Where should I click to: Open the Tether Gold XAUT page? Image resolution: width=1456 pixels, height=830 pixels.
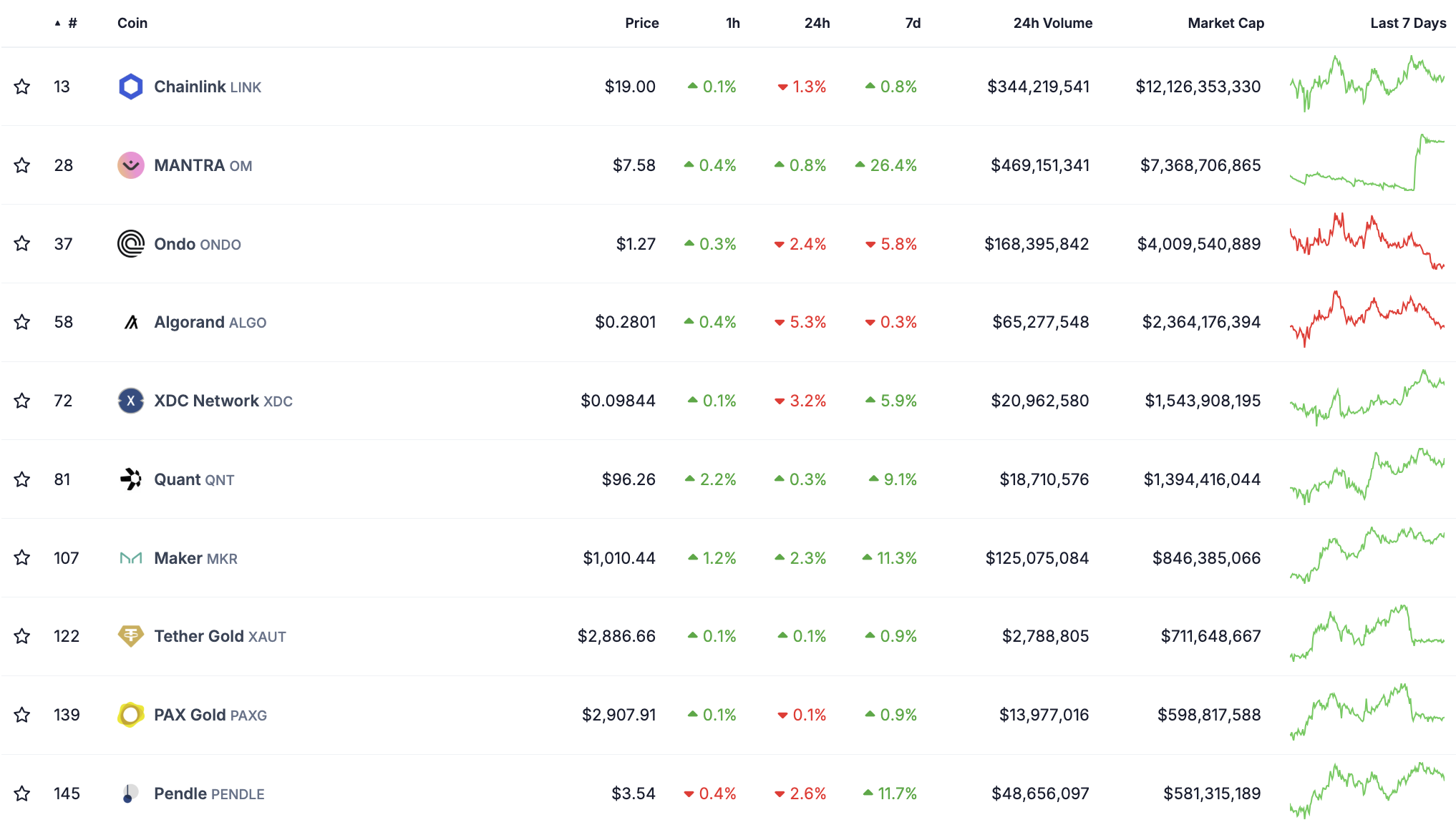(220, 636)
